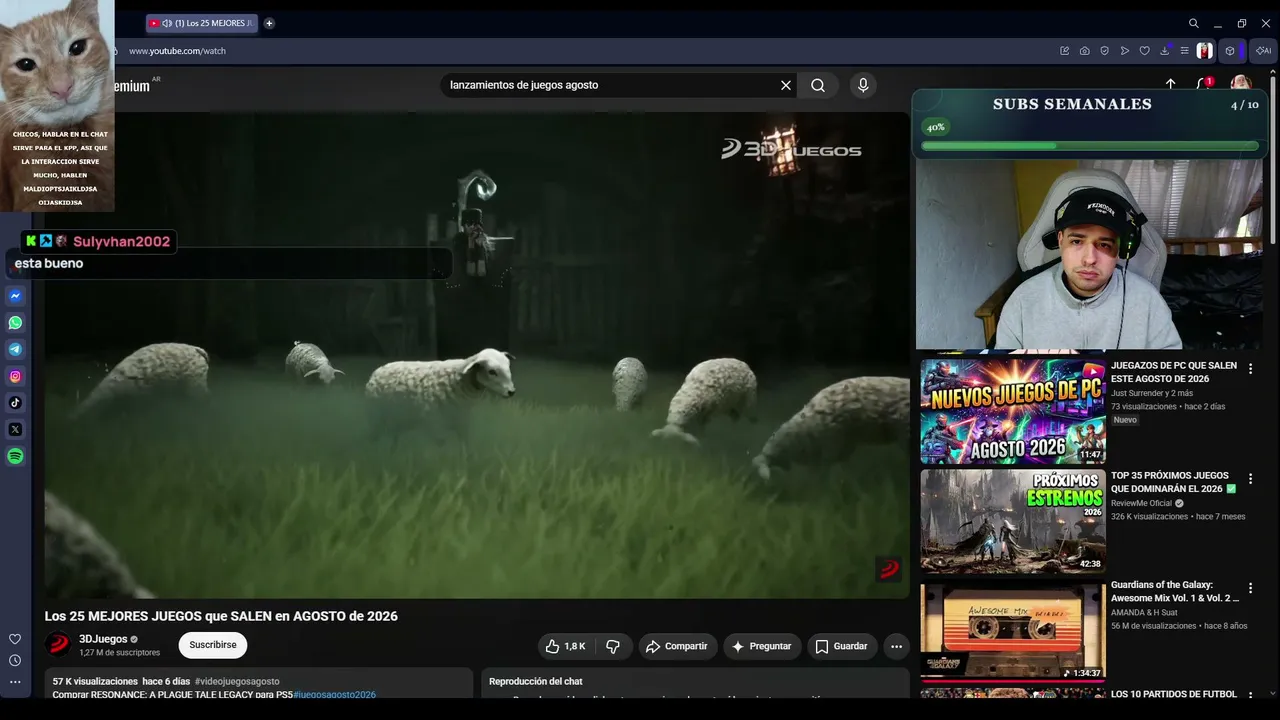
Task: Clear the YouTube search text
Action: 786,85
